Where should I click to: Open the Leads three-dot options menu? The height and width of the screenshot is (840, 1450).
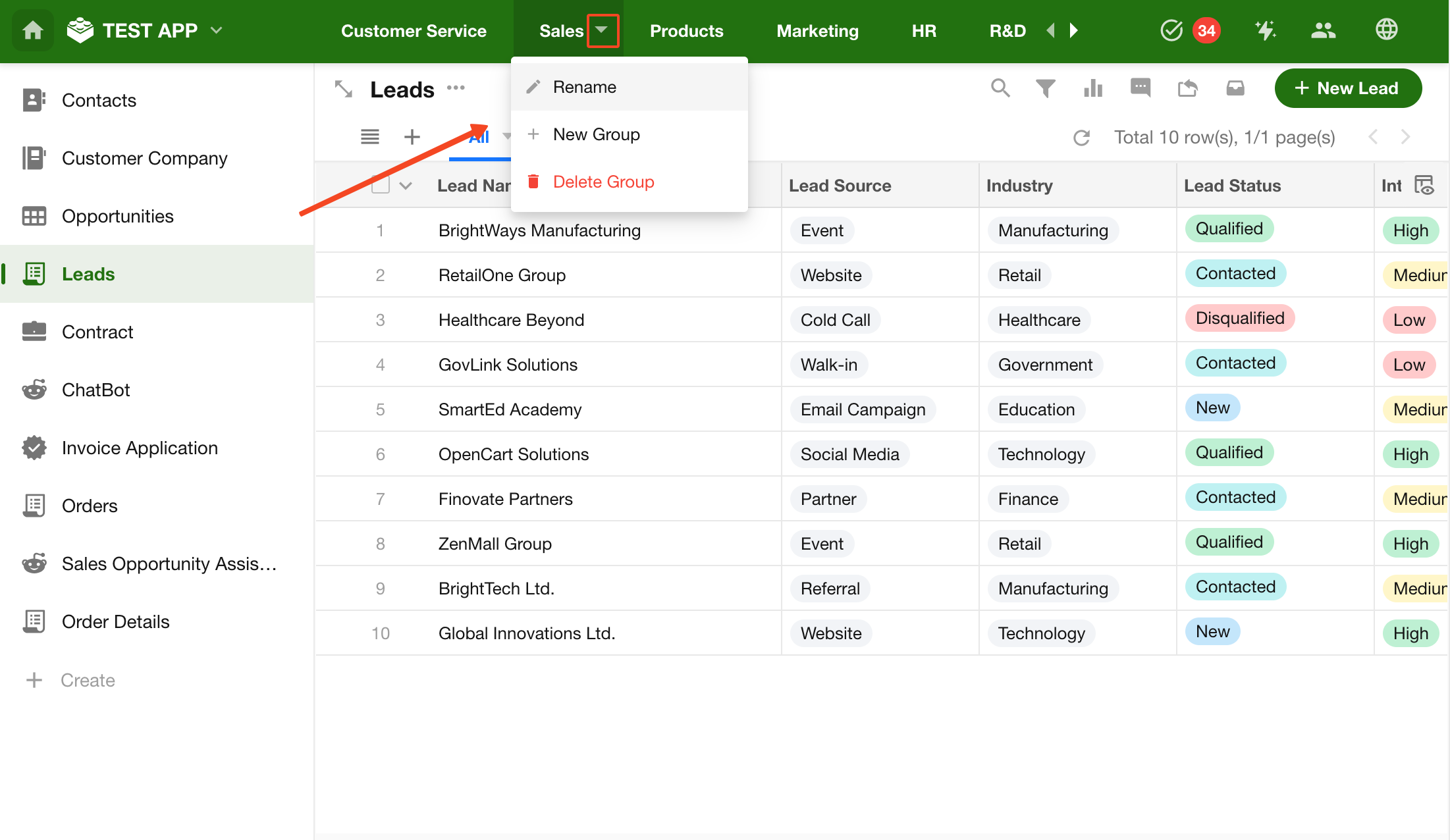pos(456,88)
